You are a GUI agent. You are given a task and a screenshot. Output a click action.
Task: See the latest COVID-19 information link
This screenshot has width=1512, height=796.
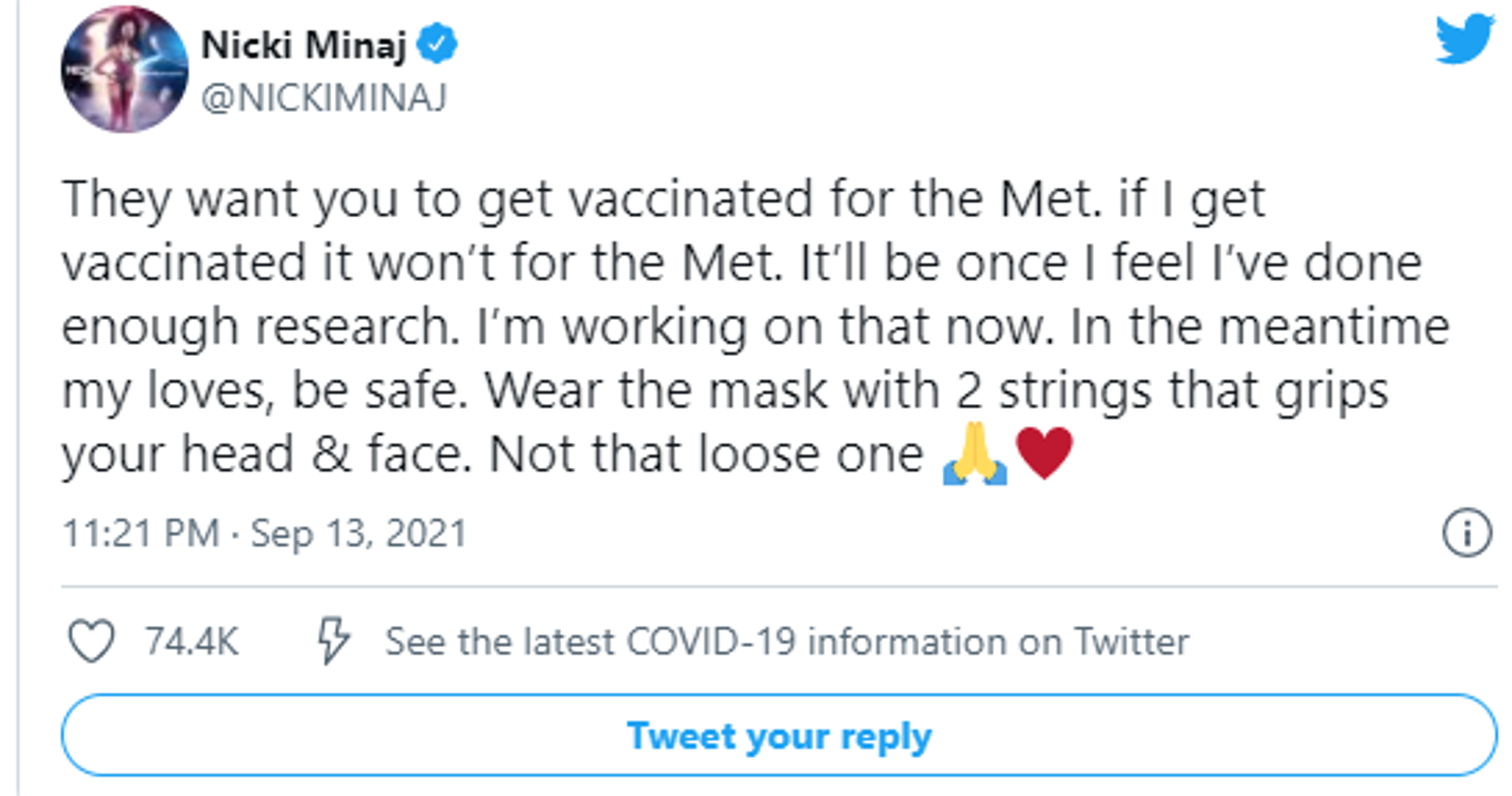787,641
